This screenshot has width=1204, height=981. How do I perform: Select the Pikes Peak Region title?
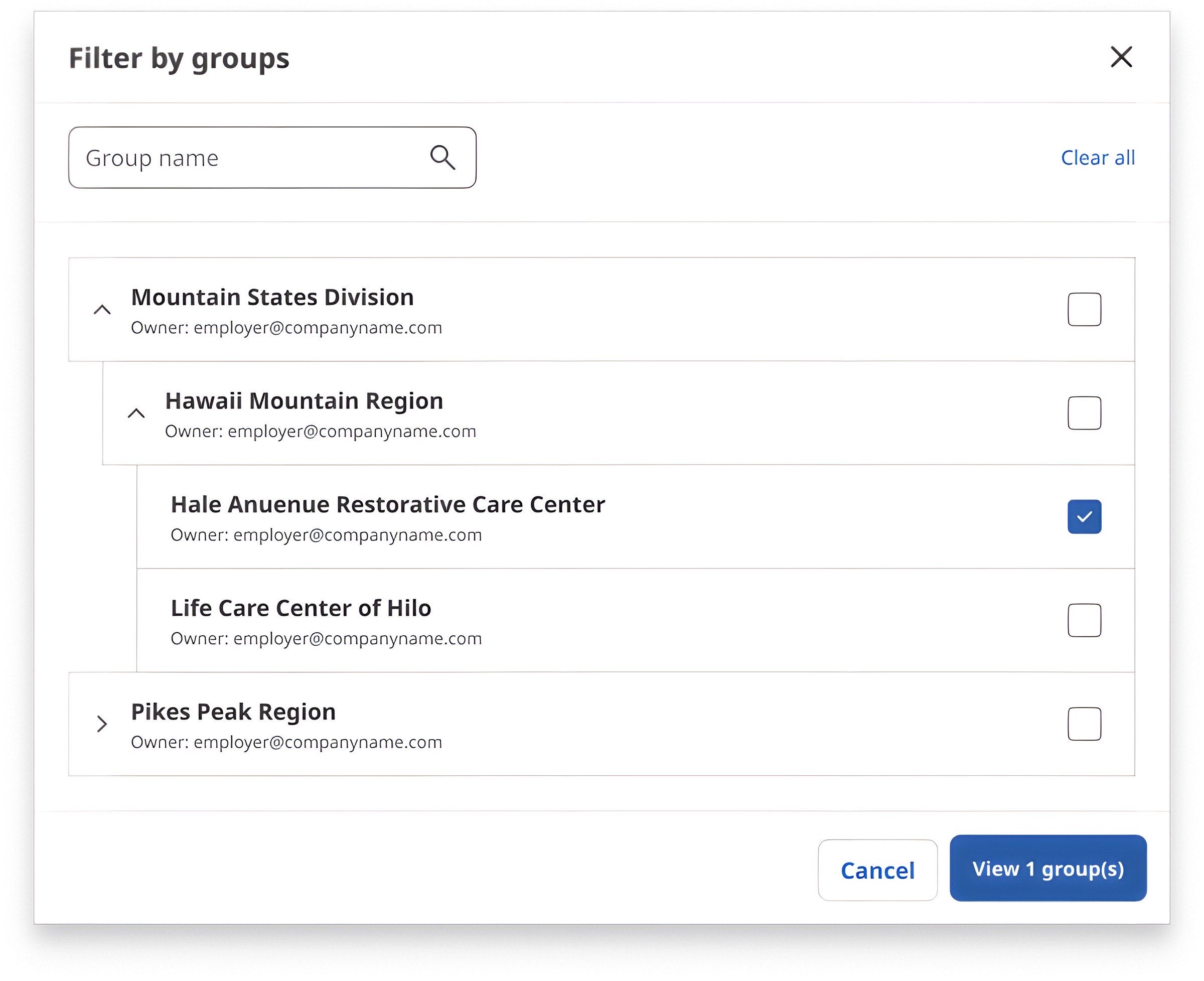(233, 712)
